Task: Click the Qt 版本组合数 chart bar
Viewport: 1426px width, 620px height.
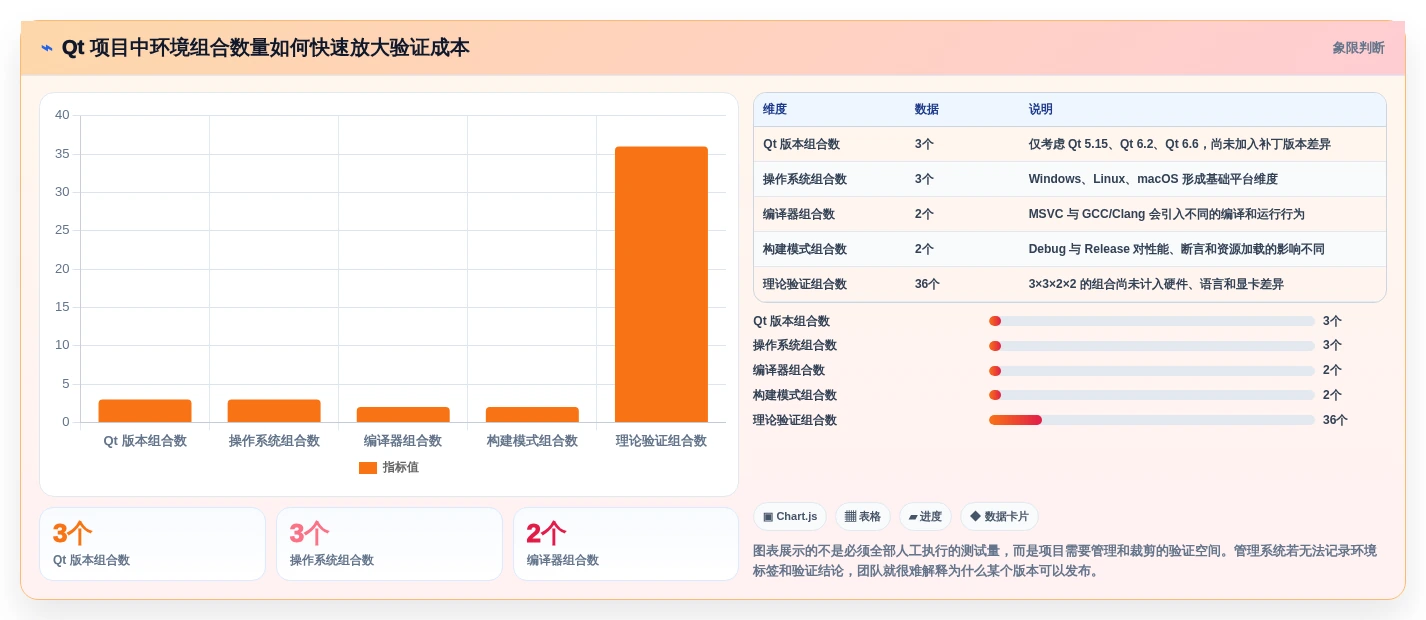Action: (145, 411)
